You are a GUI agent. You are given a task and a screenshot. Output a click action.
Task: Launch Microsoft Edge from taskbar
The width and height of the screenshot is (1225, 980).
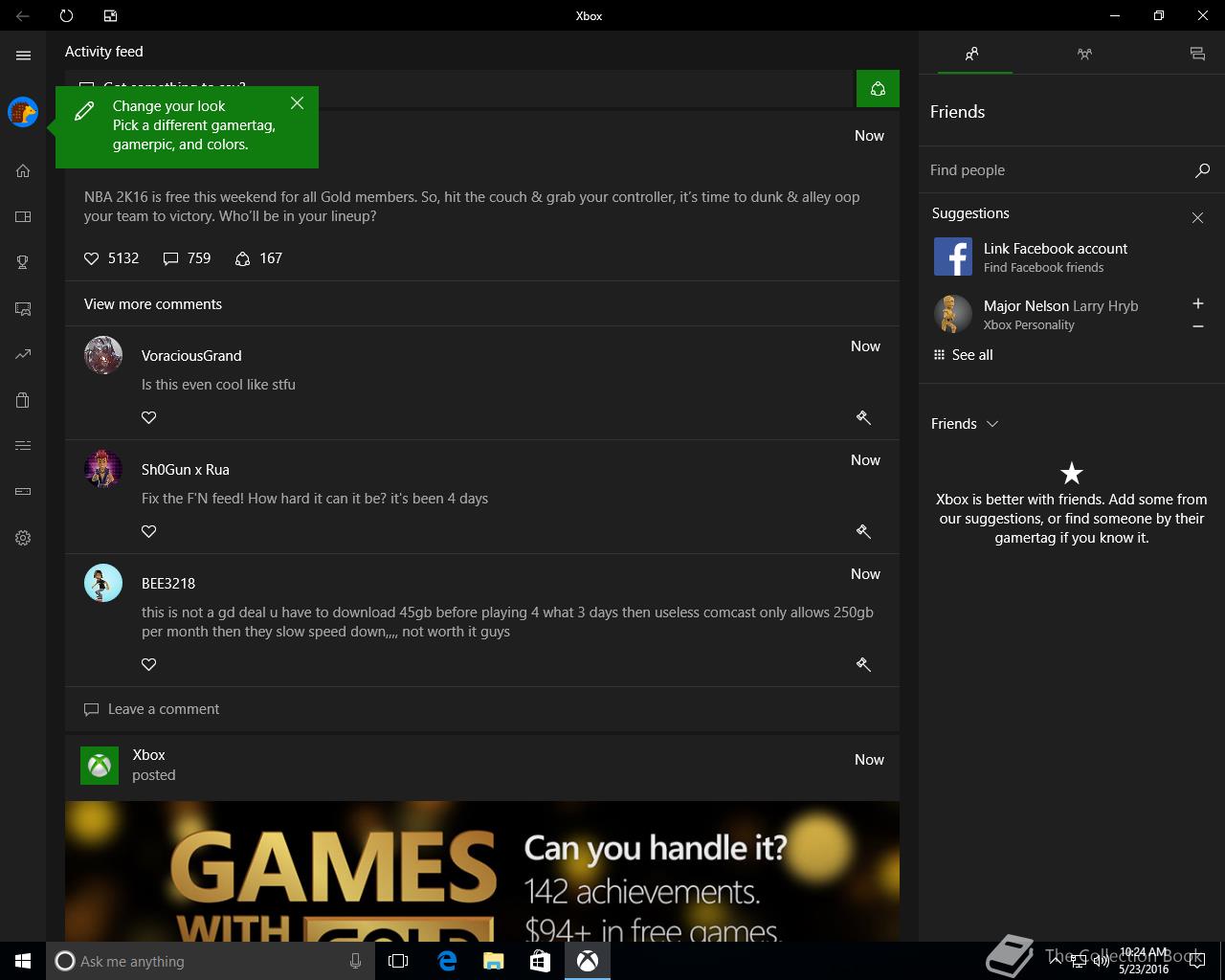(447, 961)
